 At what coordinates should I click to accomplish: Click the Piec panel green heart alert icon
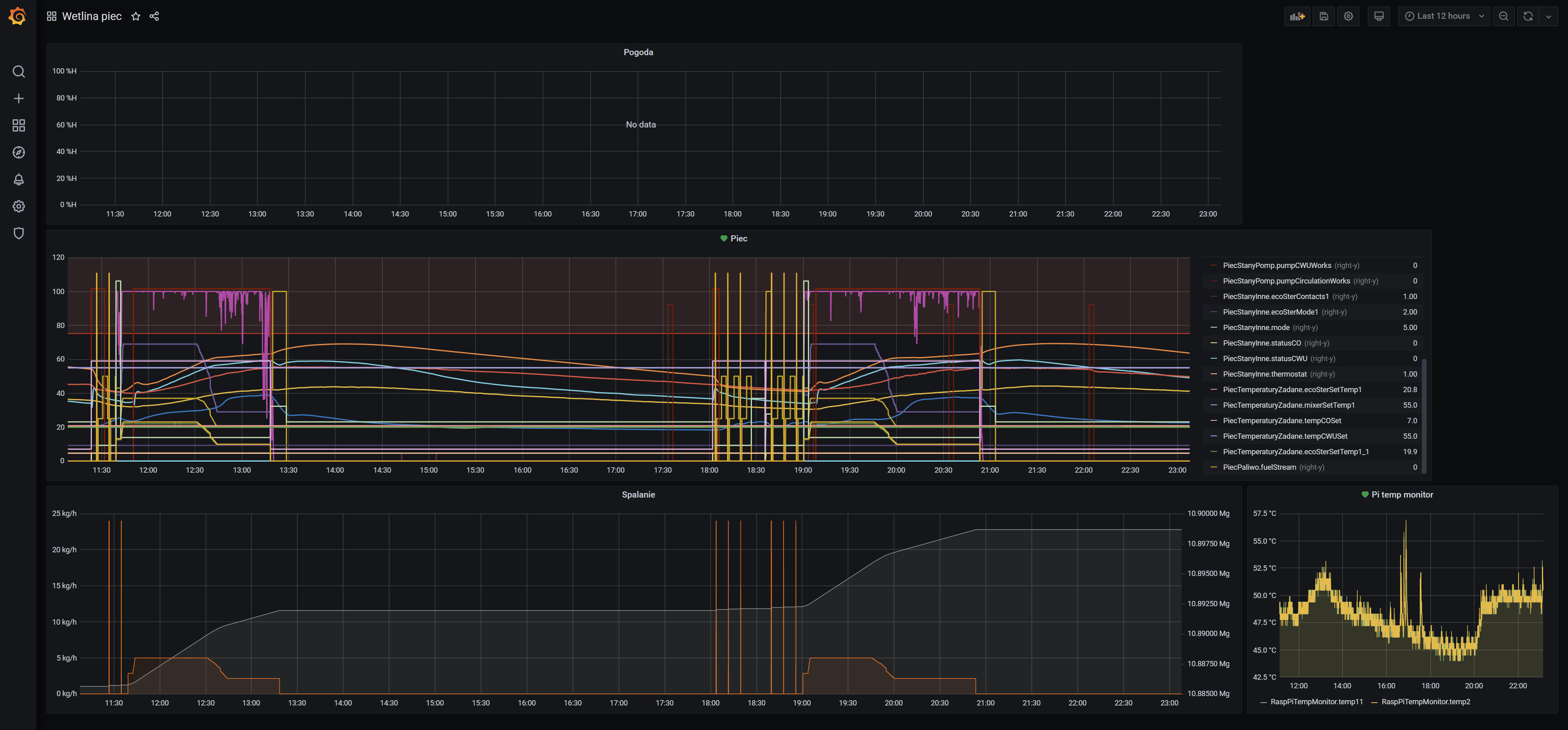(x=723, y=239)
